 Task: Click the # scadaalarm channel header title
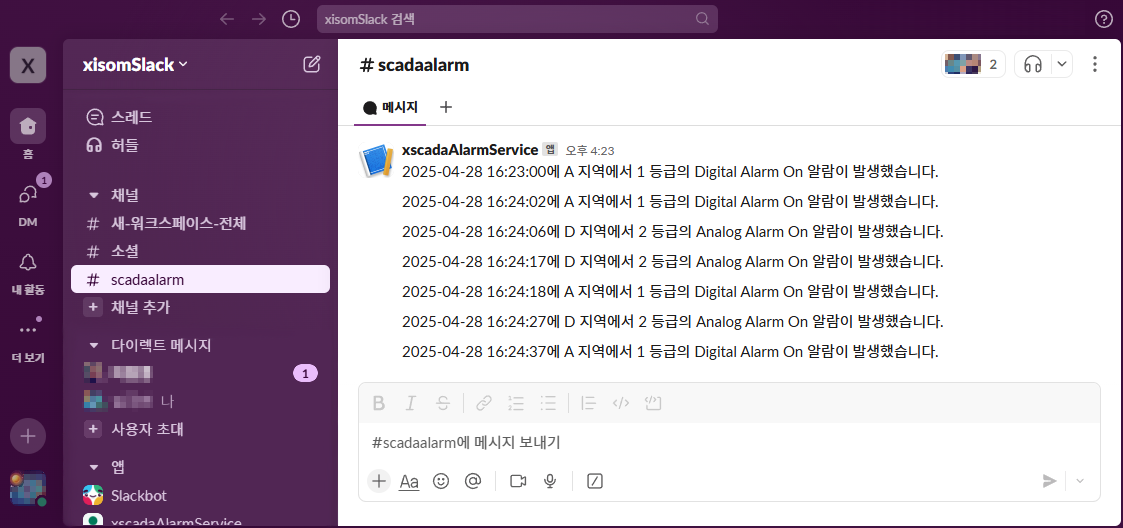[x=414, y=65]
